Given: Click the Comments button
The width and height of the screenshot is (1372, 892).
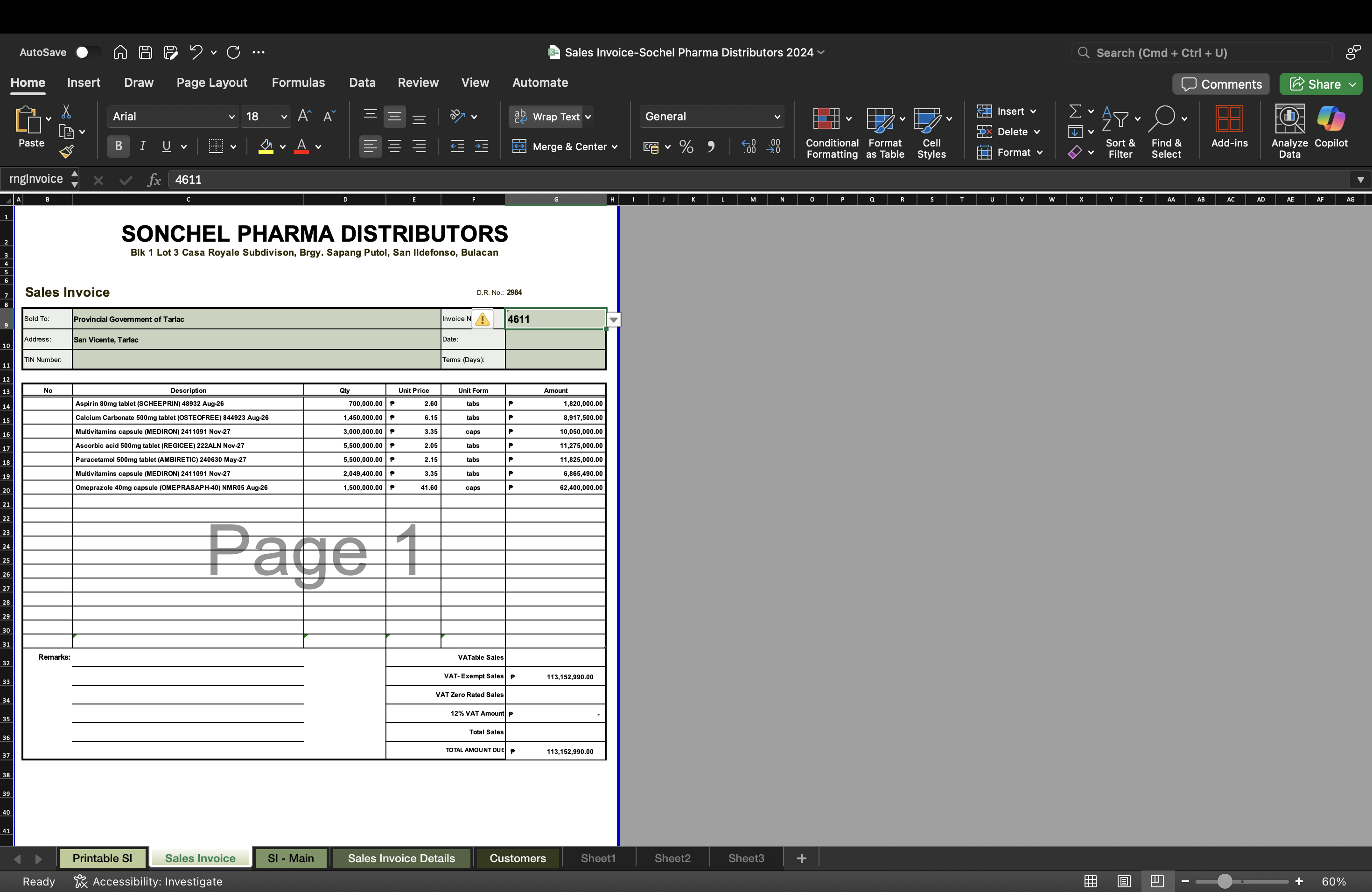Looking at the screenshot, I should (x=1221, y=84).
